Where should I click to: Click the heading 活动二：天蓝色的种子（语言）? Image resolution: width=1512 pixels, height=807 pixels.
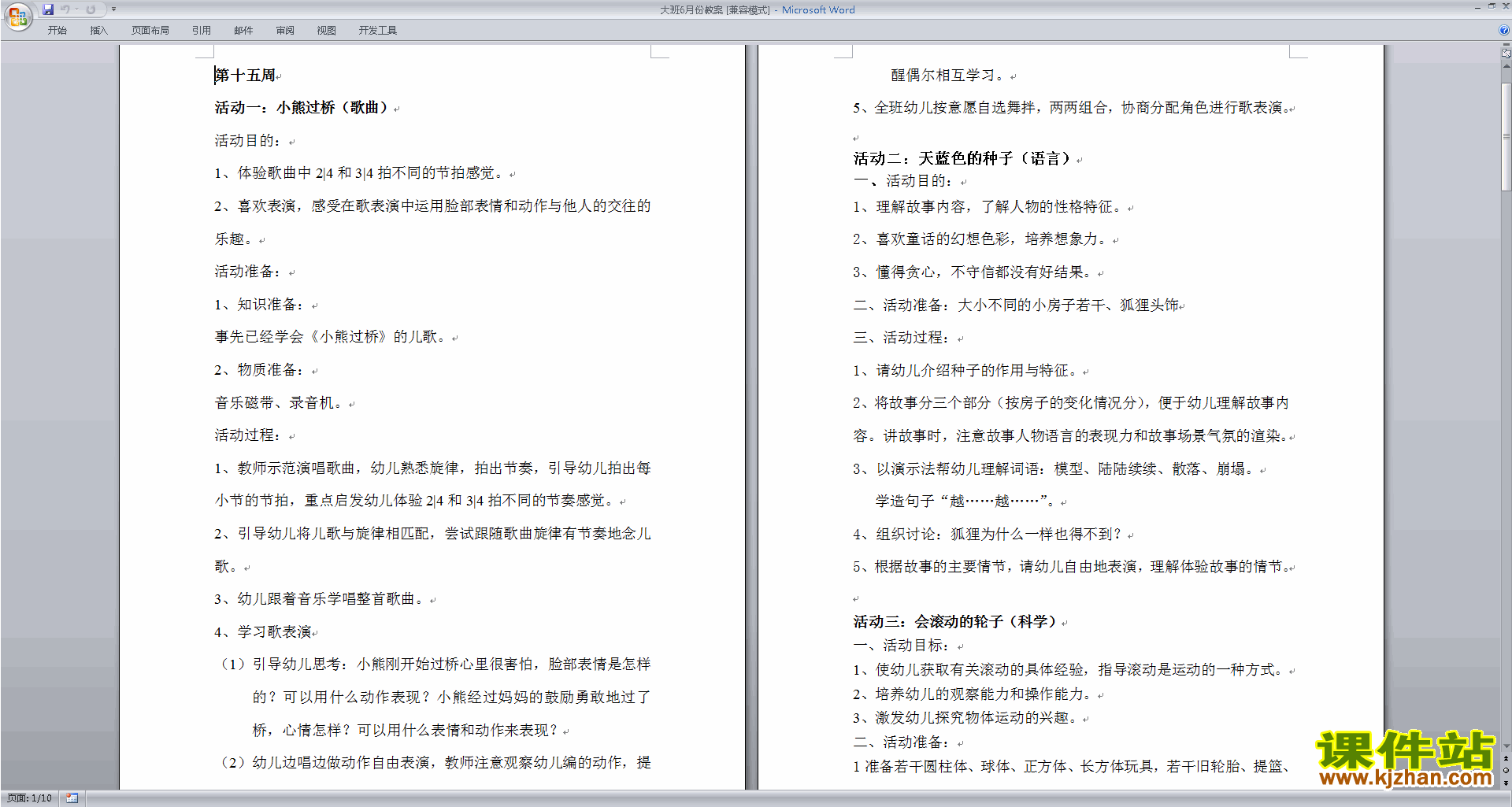tap(964, 159)
